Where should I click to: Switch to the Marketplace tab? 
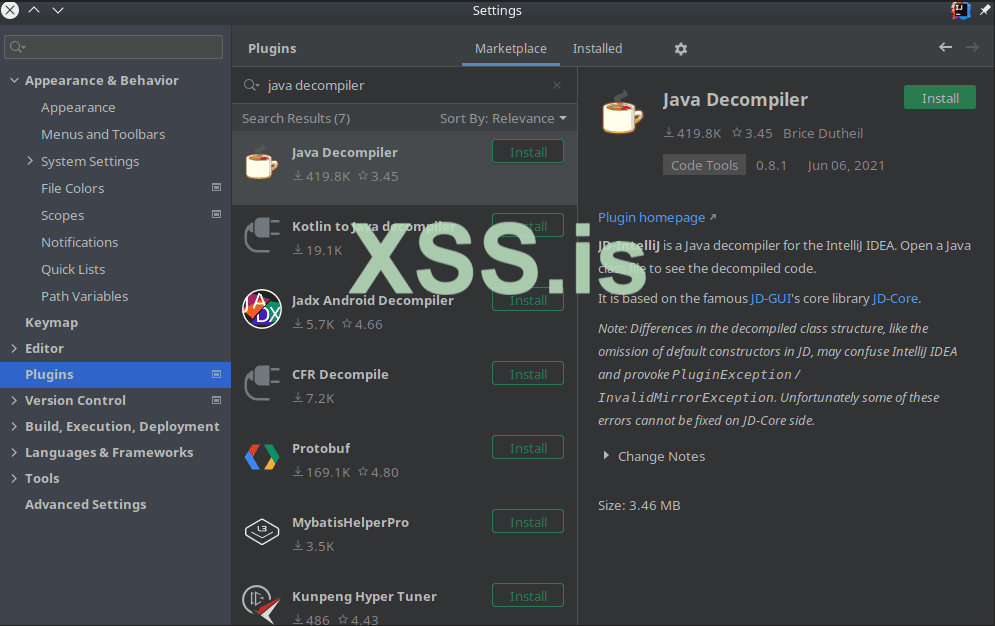(x=511, y=48)
